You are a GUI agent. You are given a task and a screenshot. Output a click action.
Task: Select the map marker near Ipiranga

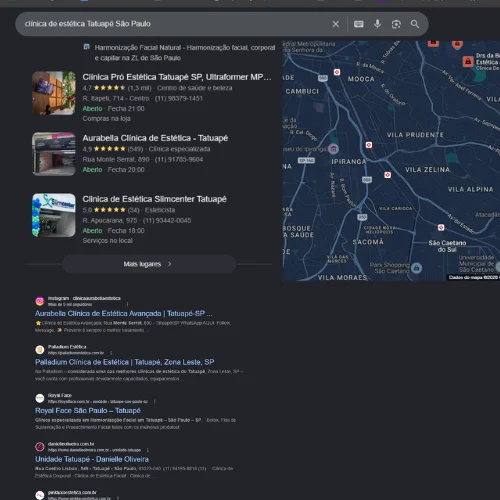pyautogui.click(x=369, y=145)
